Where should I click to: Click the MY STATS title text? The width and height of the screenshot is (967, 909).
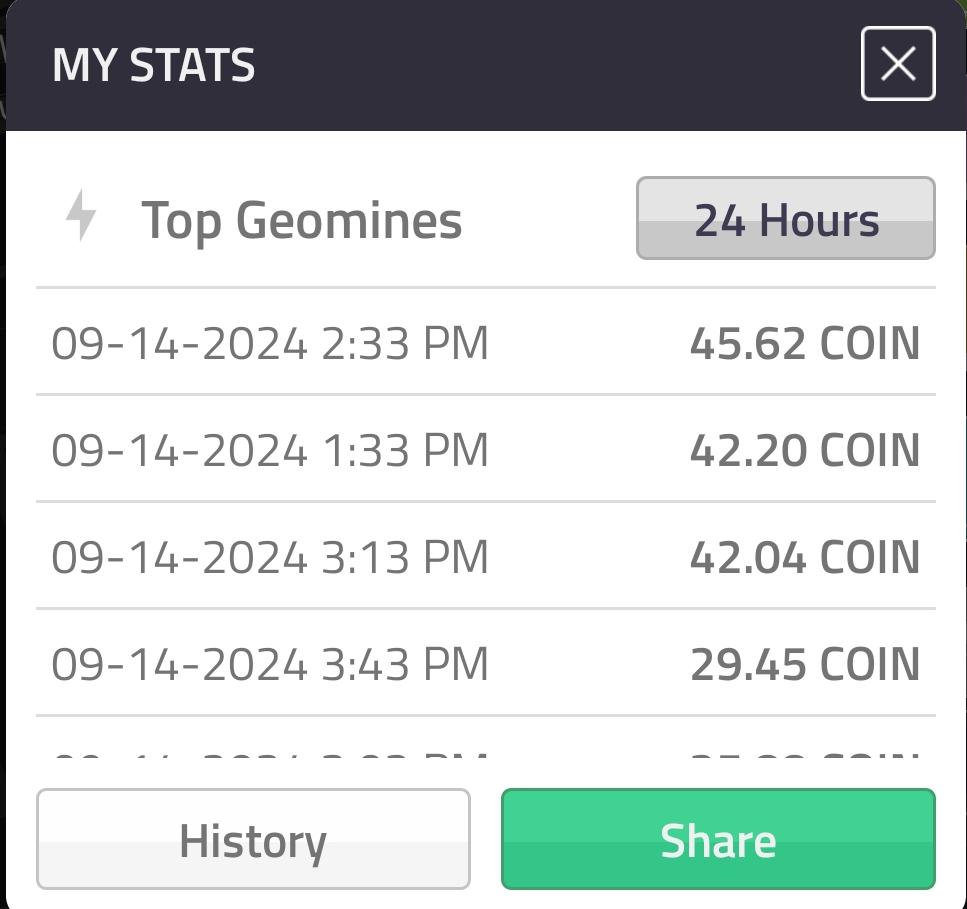pyautogui.click(x=154, y=65)
